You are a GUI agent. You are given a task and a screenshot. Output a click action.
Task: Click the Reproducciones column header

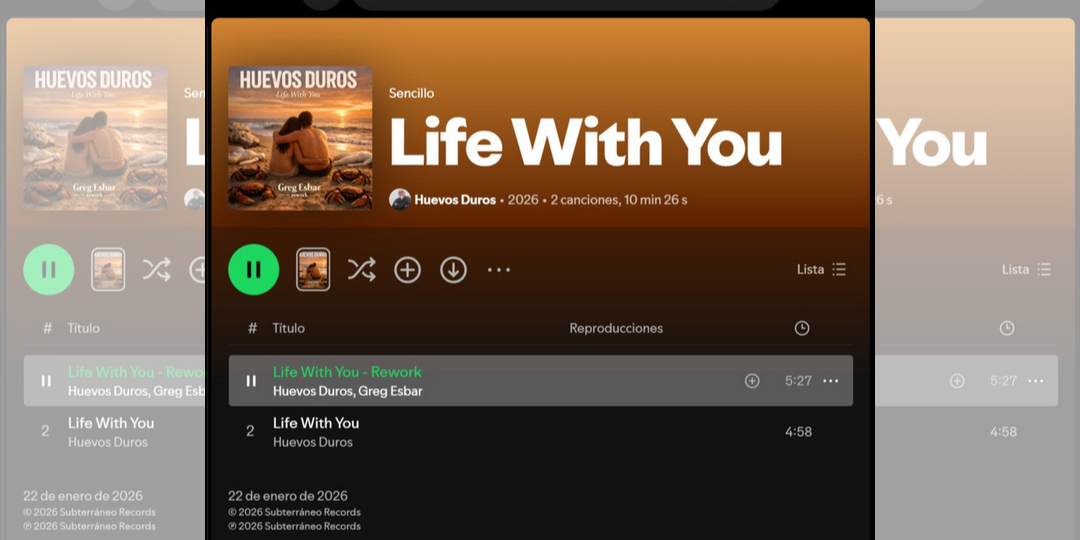pyautogui.click(x=616, y=328)
